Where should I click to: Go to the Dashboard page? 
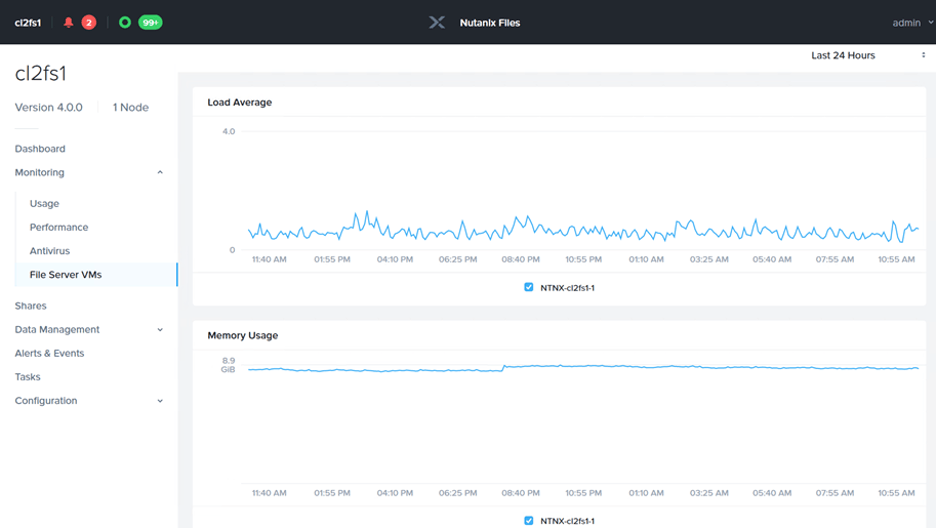[40, 149]
